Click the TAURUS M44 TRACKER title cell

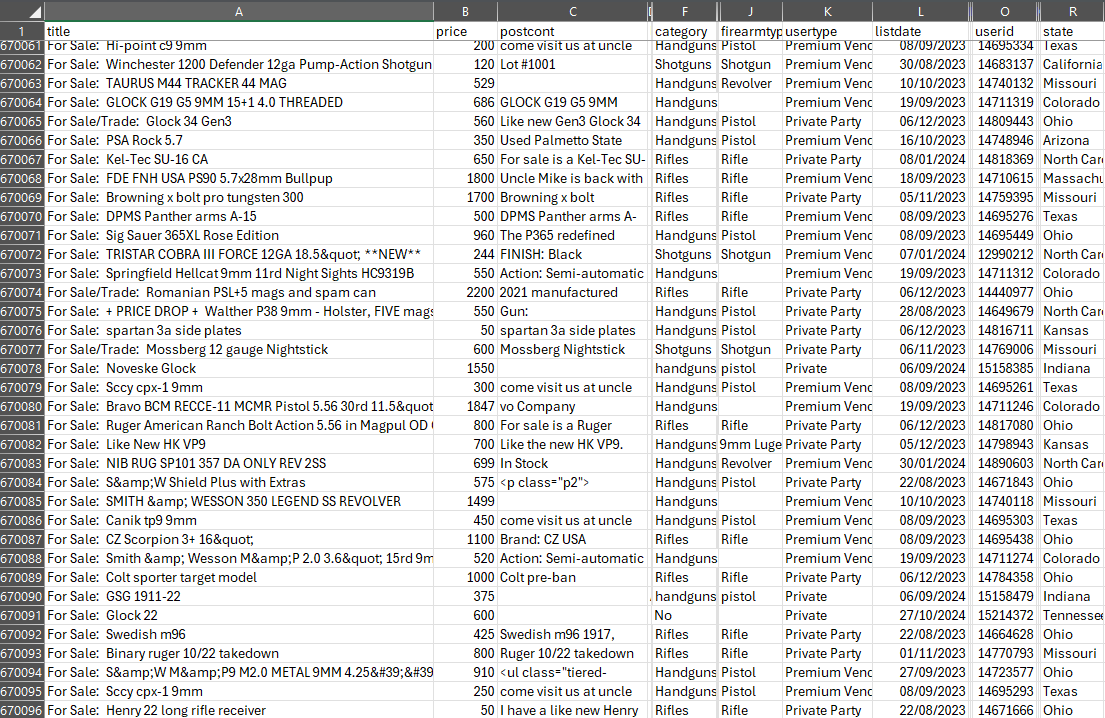pos(239,83)
